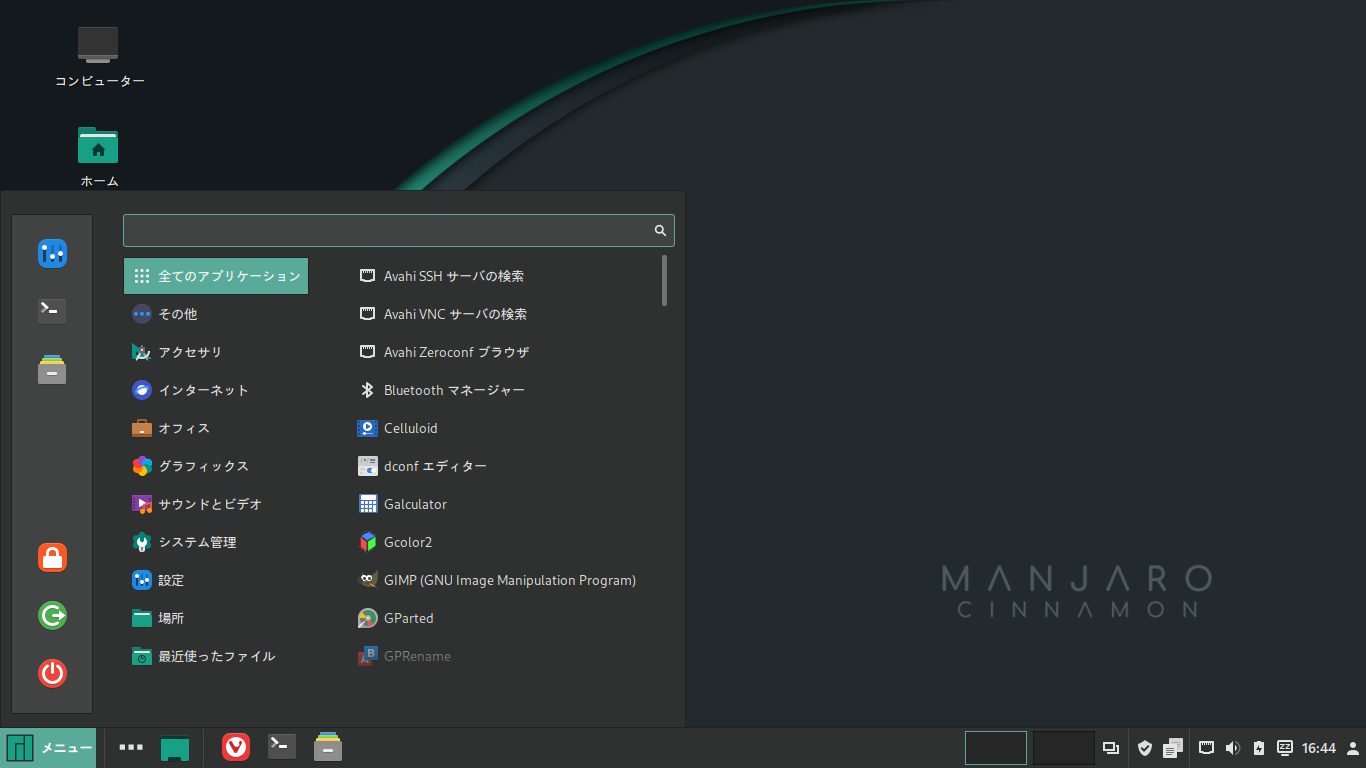Click the メニュー button on the panel
The image size is (1366, 768).
[48, 748]
